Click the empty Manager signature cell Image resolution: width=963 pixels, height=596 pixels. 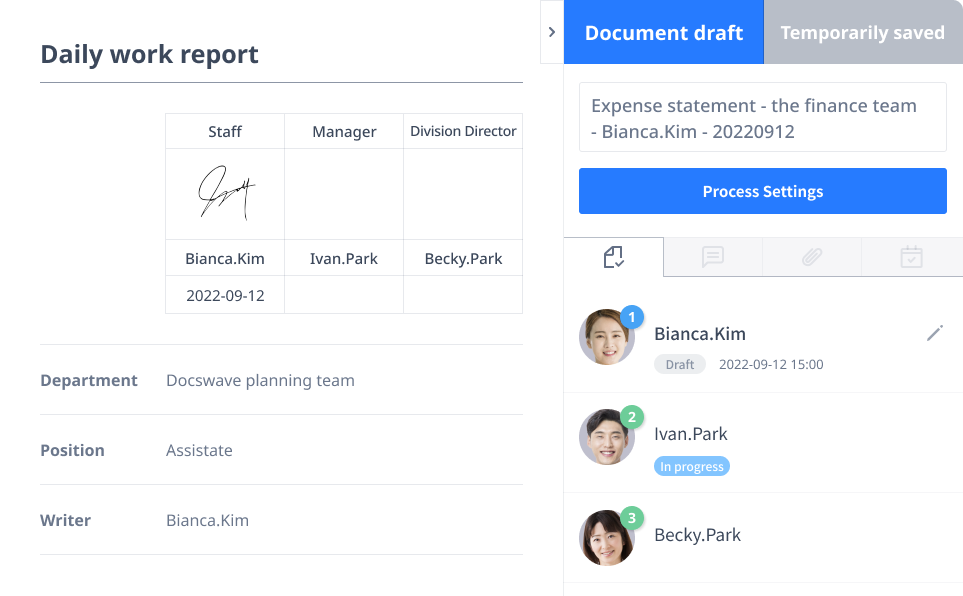click(344, 194)
